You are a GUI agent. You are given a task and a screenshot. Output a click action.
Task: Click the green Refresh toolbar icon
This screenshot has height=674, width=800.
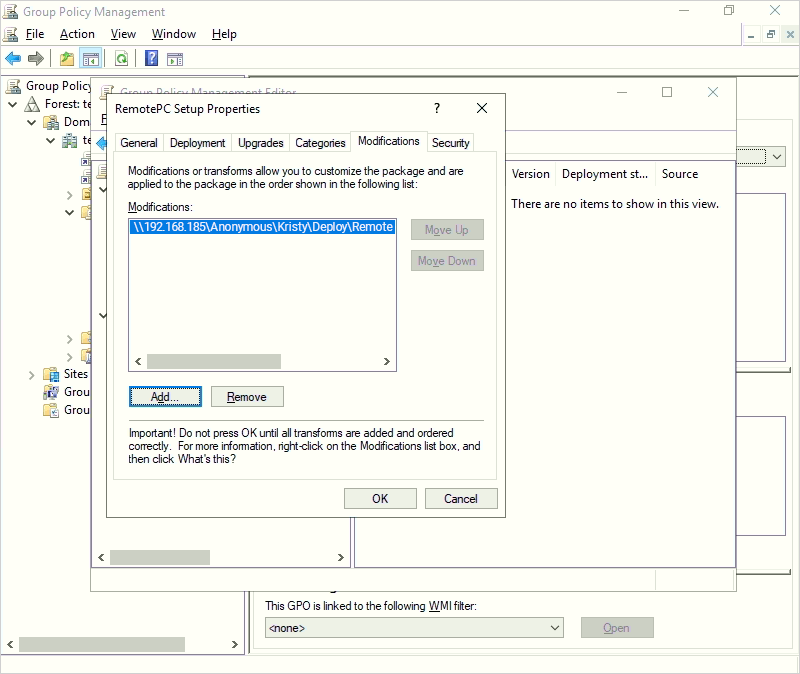point(121,59)
